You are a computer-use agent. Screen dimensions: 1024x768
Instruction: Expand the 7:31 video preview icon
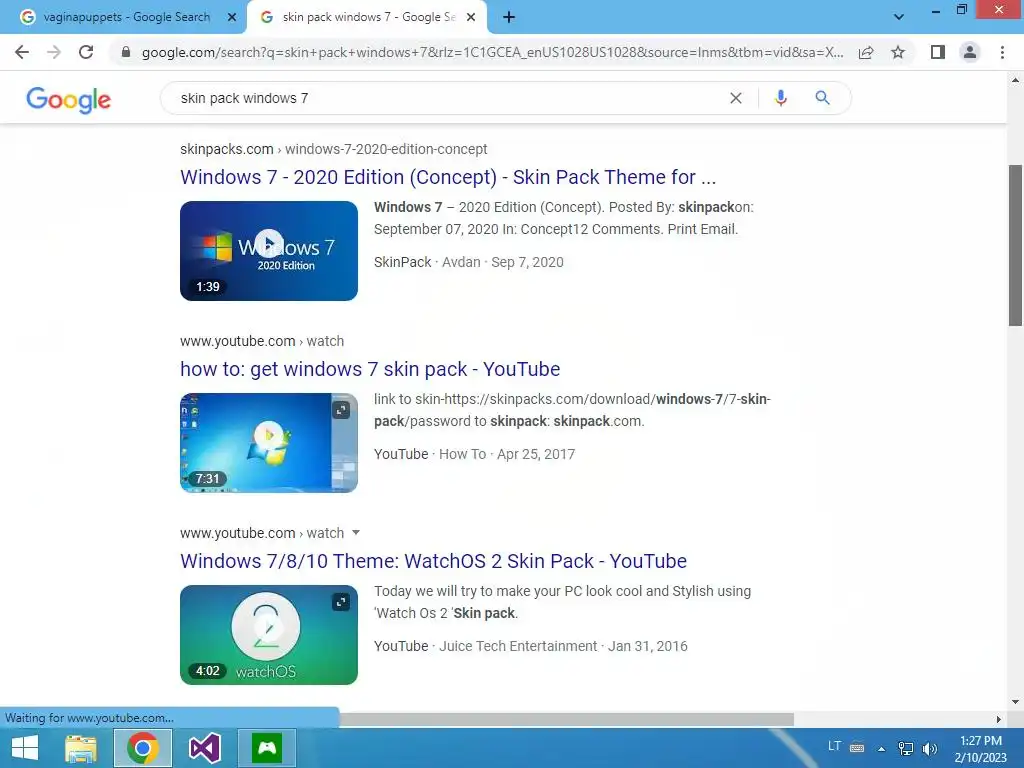tap(341, 410)
